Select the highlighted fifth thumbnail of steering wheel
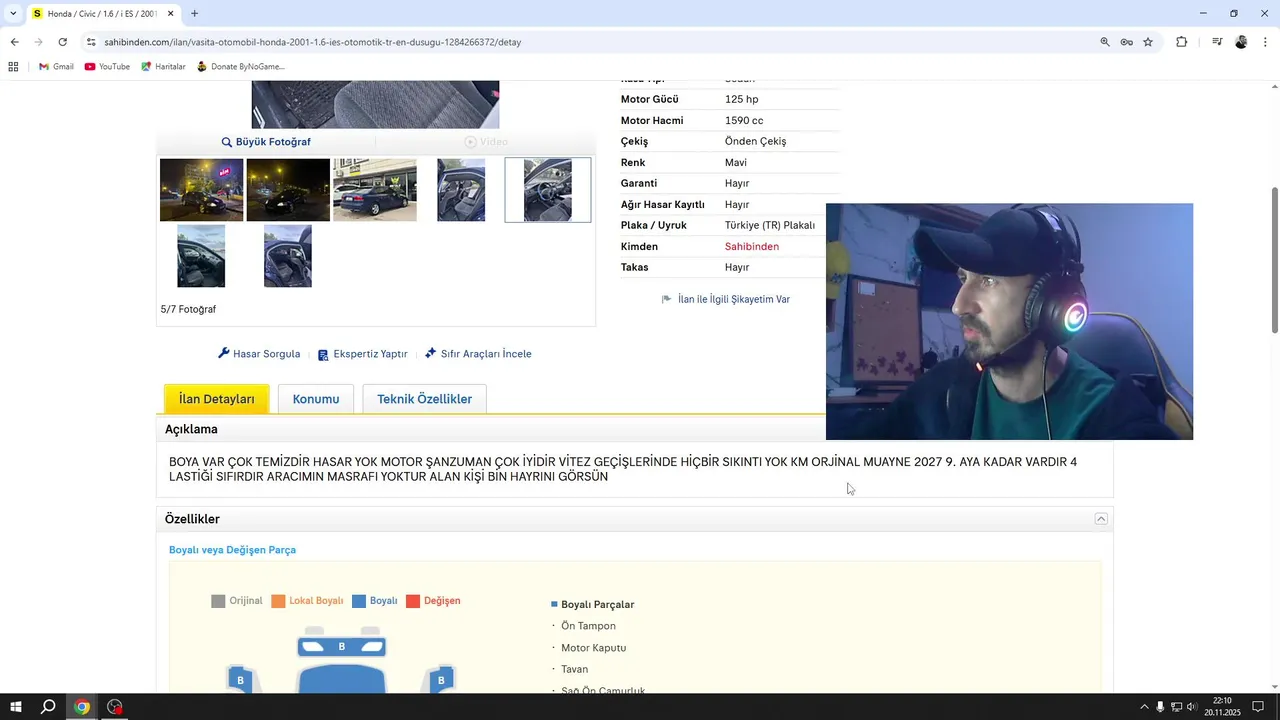Screen dimensions: 1280x720 [548, 190]
